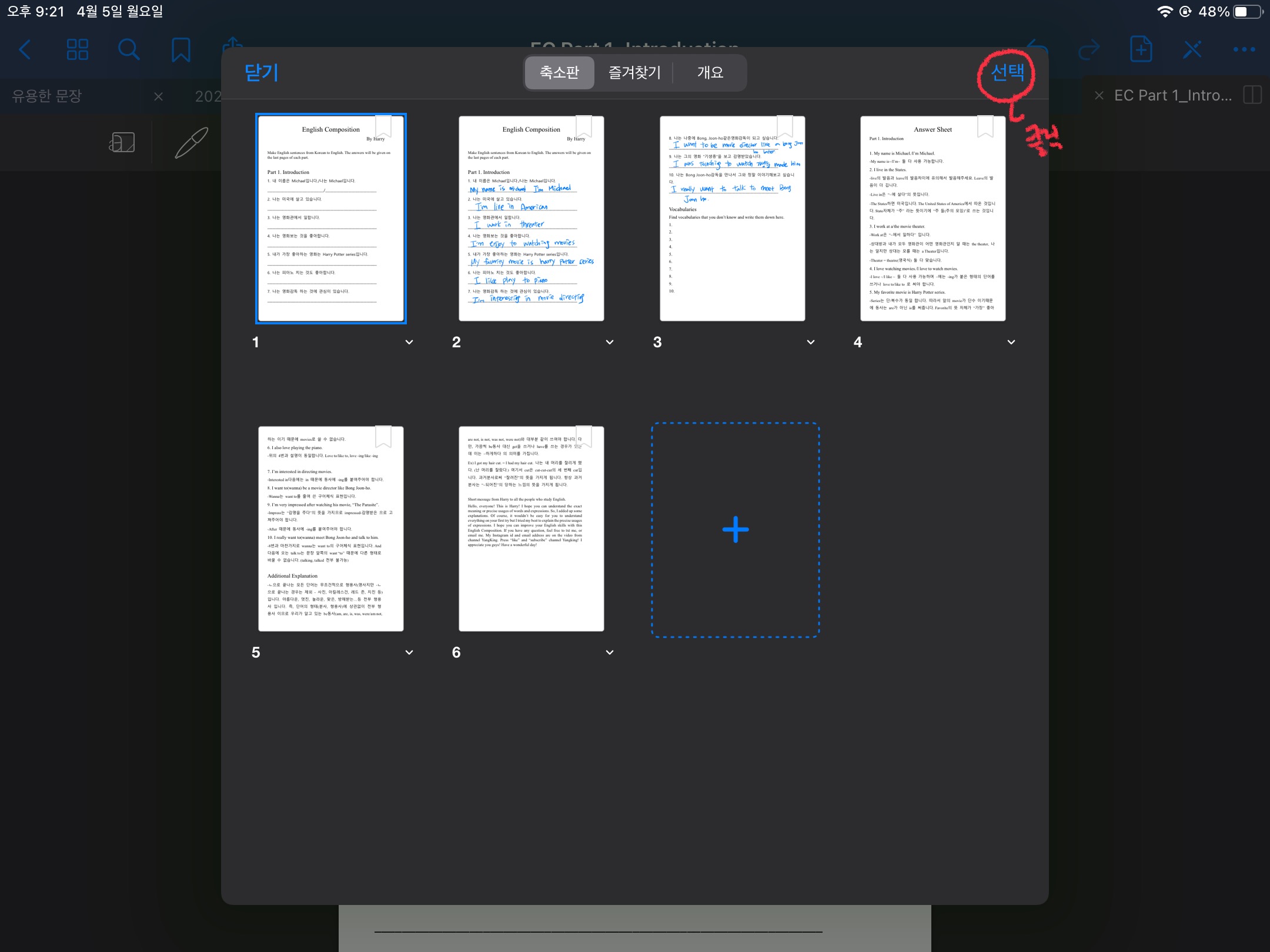Expand the chevron menu for page 2
Image resolution: width=1270 pixels, height=952 pixels.
point(610,342)
